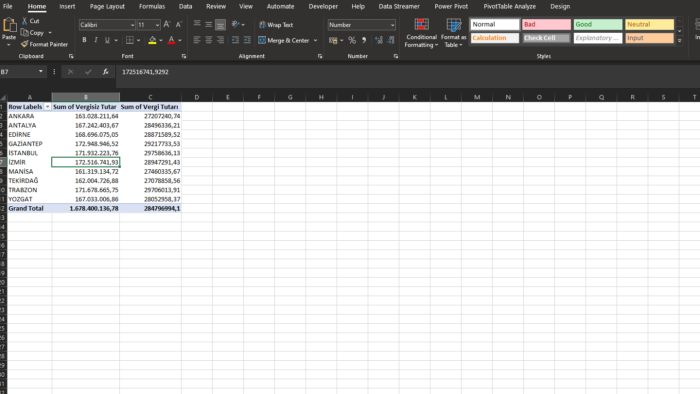
Task: Click the Paste icon
Action: click(9, 25)
